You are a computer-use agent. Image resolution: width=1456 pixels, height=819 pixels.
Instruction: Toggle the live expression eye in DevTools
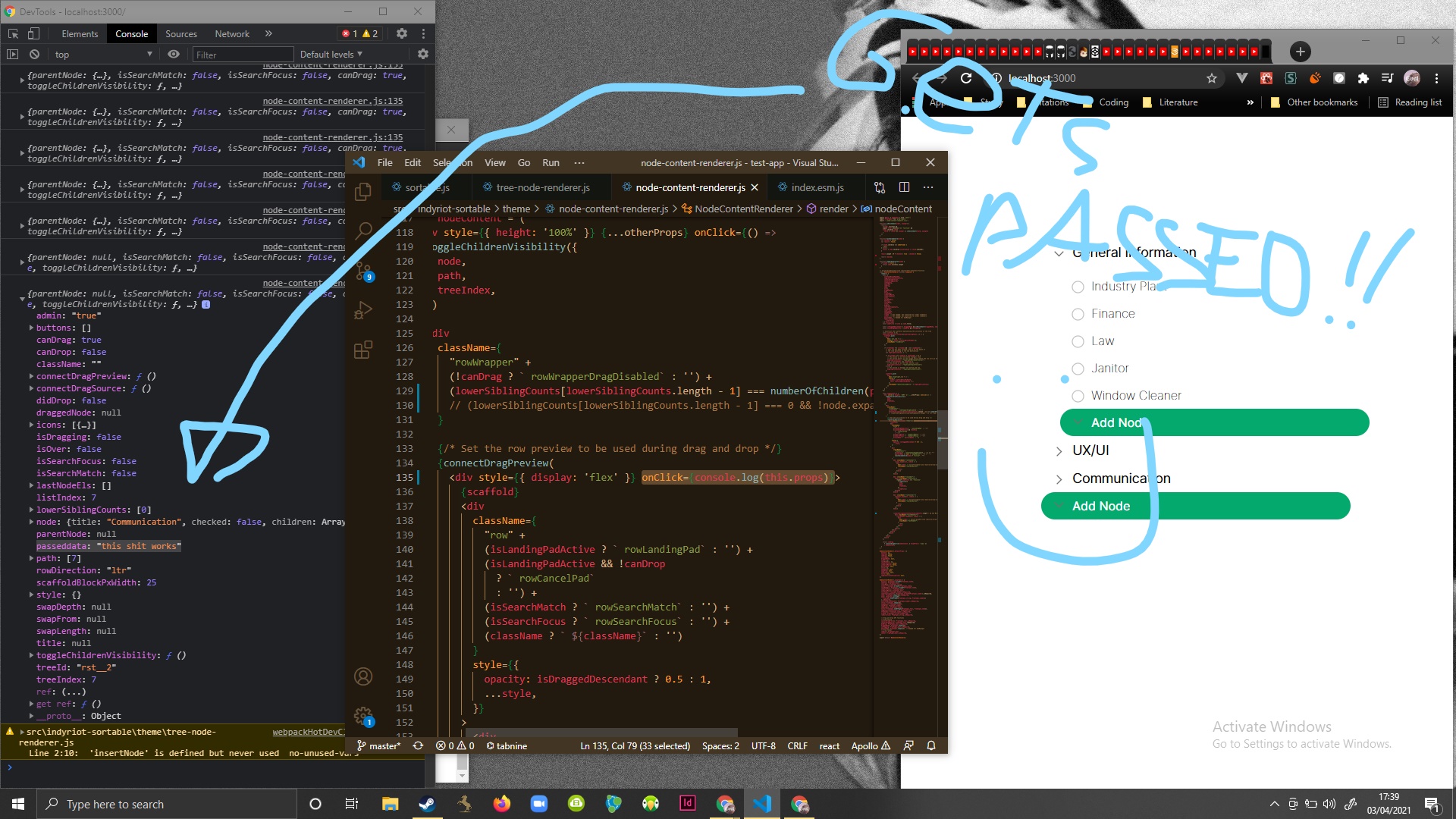pyautogui.click(x=174, y=54)
